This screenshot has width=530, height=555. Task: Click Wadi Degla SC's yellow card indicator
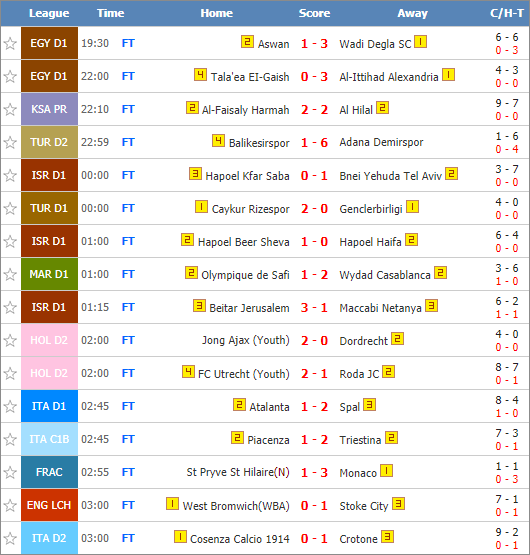421,41
